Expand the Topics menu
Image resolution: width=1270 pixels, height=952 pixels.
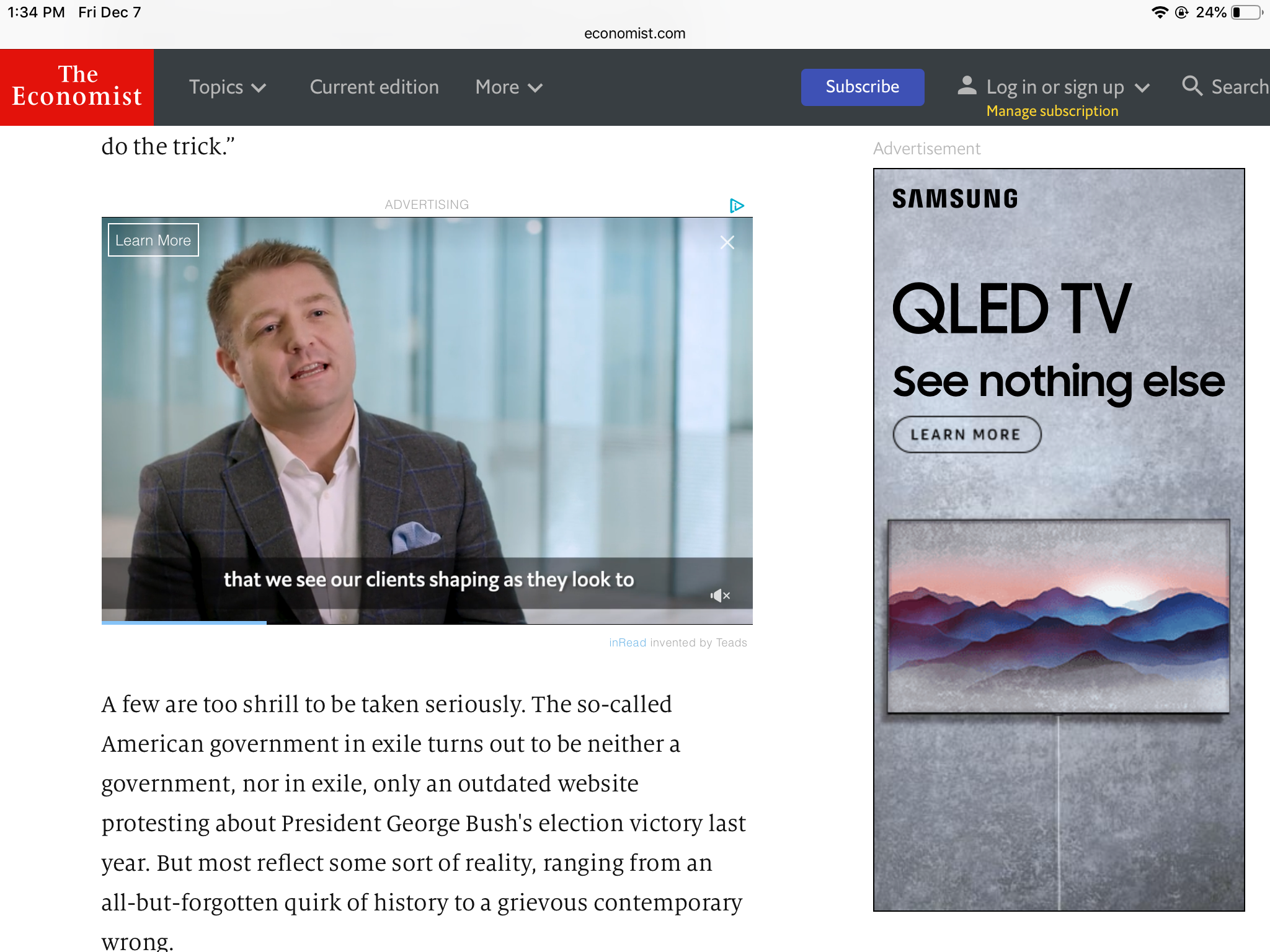(228, 87)
